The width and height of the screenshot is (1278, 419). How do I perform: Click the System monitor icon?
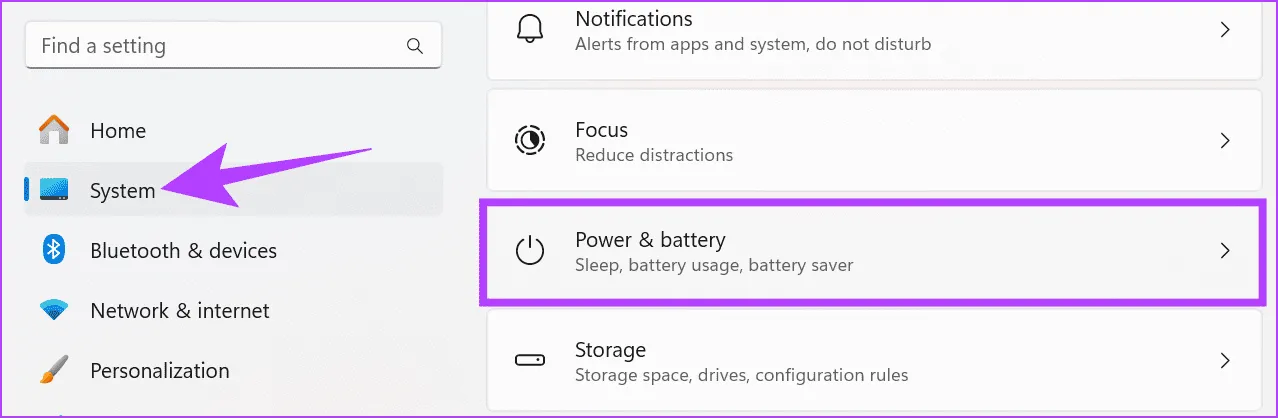click(x=54, y=190)
